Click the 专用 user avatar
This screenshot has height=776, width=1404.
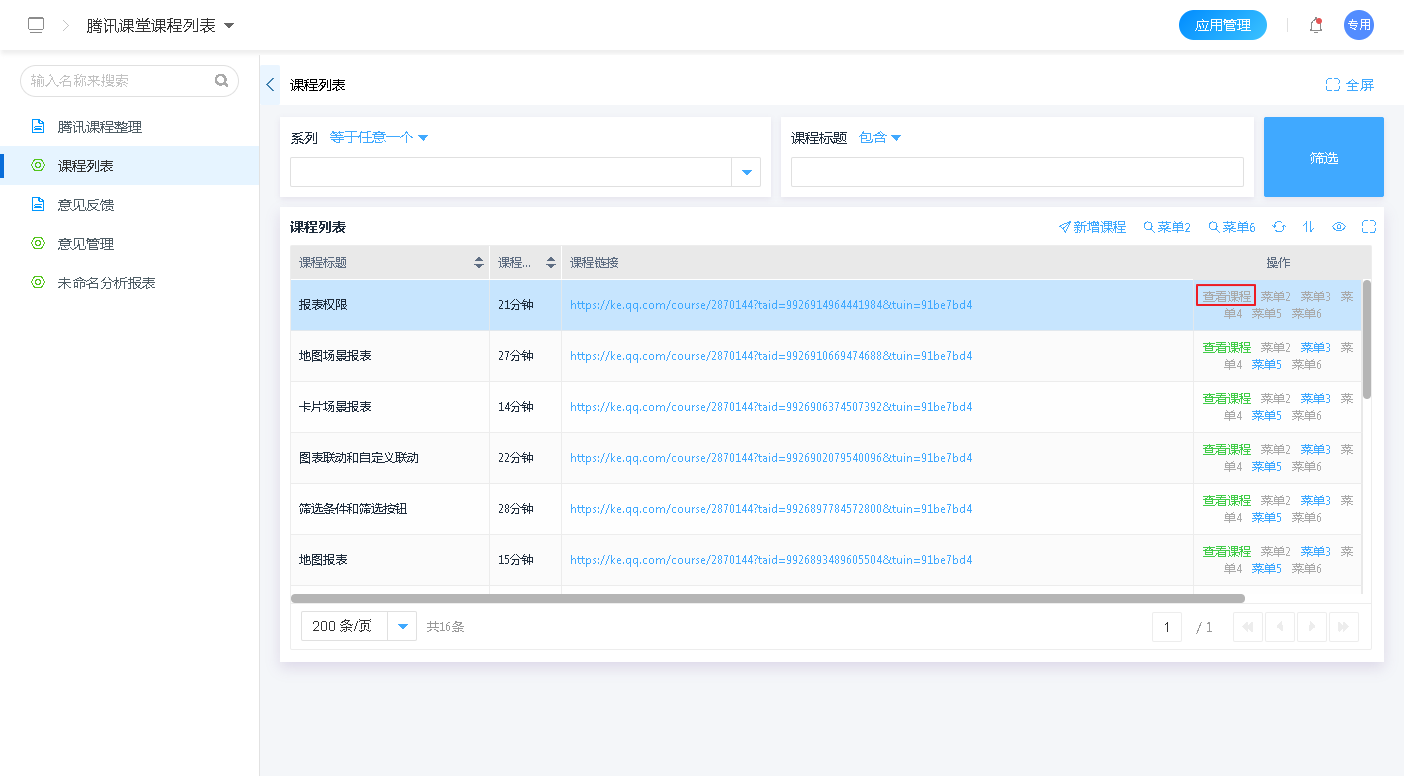click(1358, 25)
